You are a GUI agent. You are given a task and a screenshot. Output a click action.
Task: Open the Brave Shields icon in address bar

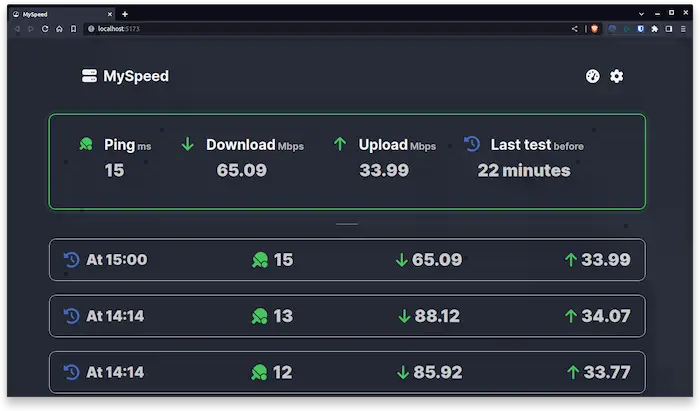tap(594, 29)
